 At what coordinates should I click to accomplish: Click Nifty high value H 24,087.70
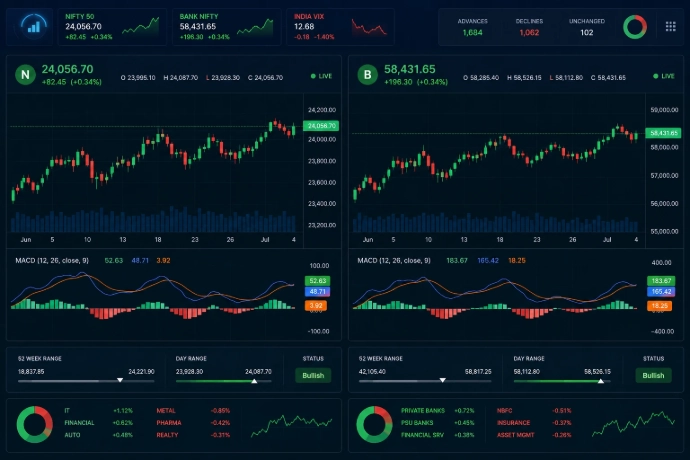pyautogui.click(x=180, y=78)
